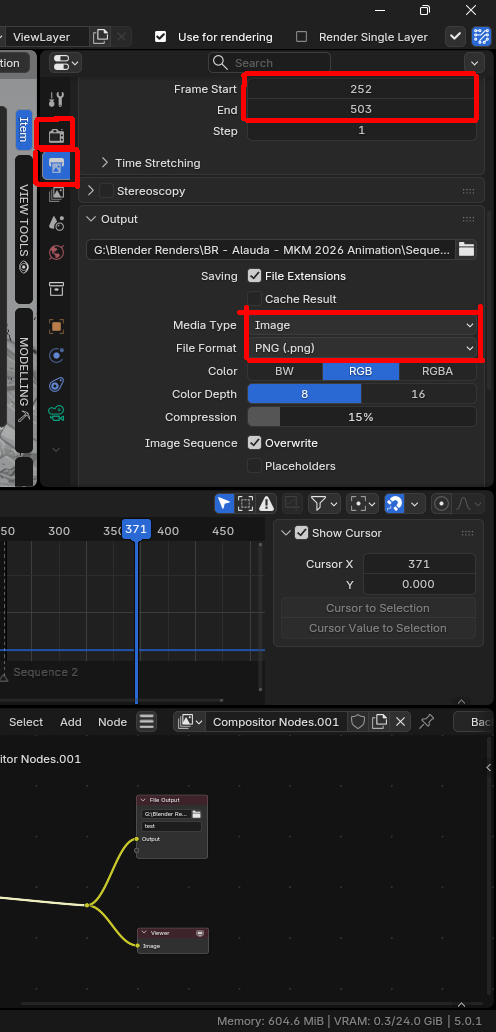
Task: Uncheck File Extensions
Action: [x=255, y=276]
